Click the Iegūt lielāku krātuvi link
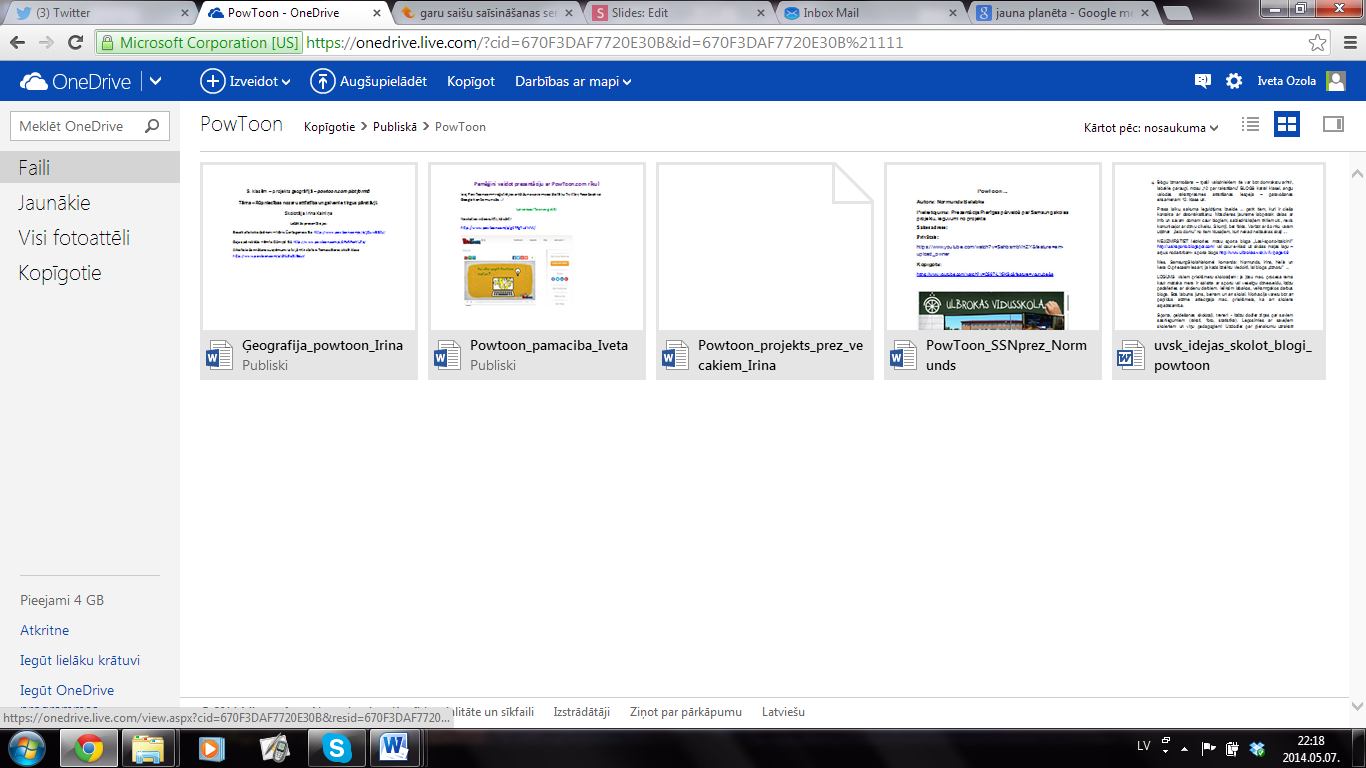The width and height of the screenshot is (1366, 768). [80, 660]
